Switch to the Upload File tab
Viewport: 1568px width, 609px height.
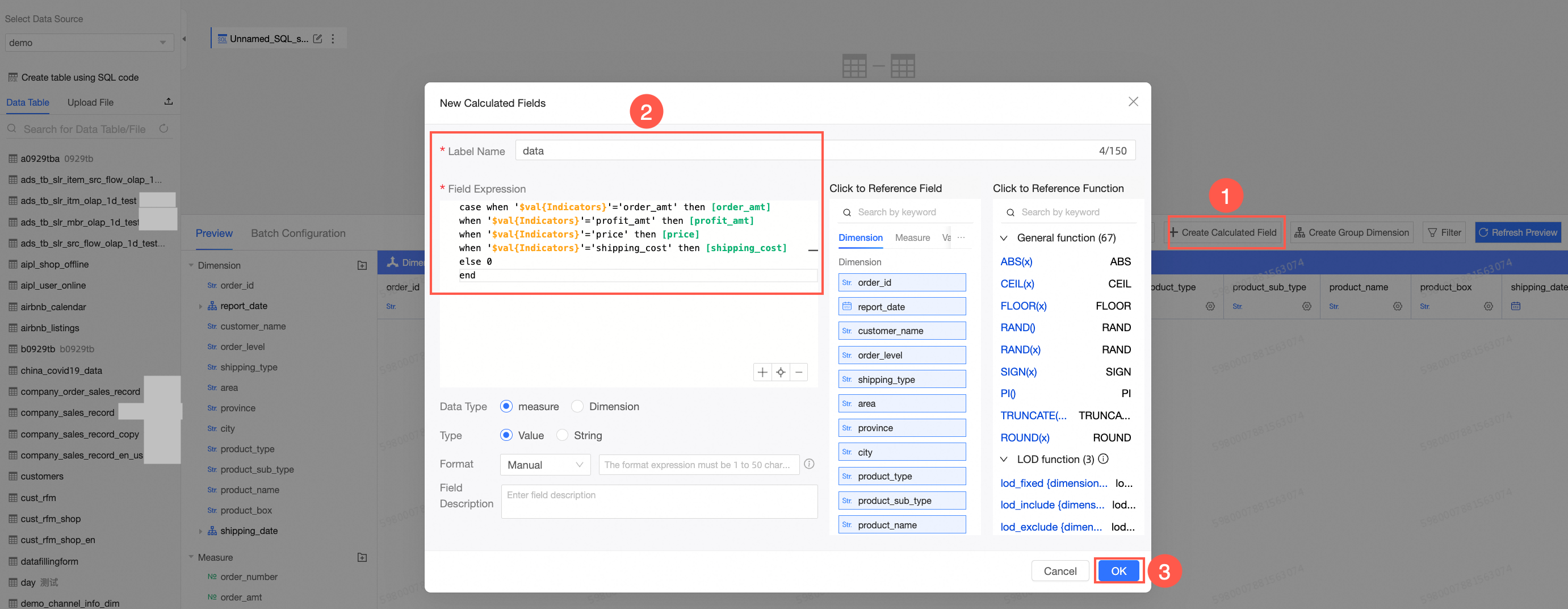click(x=90, y=102)
